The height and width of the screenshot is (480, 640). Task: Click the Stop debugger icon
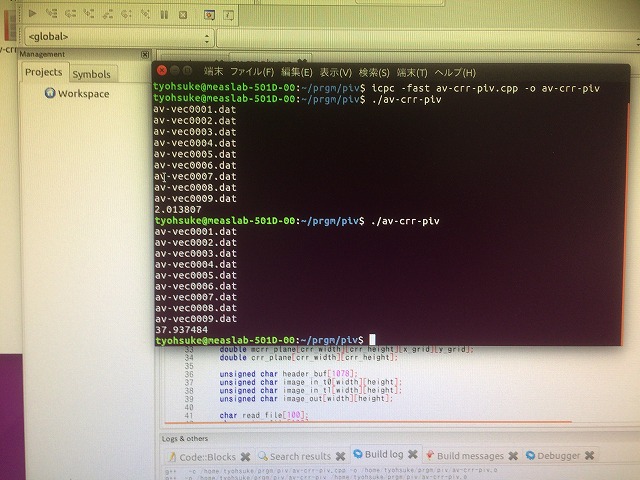click(182, 14)
